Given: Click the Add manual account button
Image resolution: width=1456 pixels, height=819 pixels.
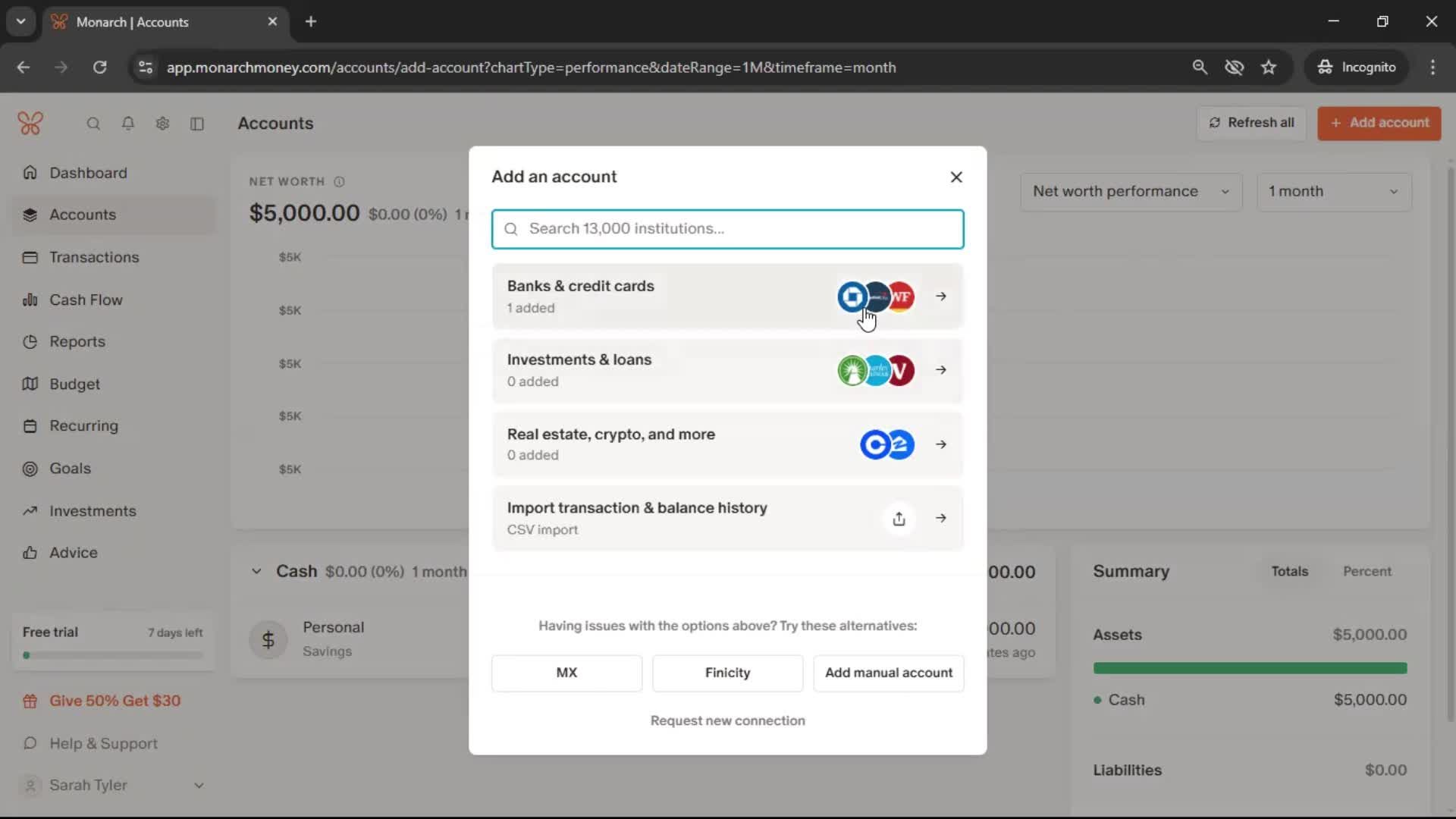Looking at the screenshot, I should pos(888,673).
